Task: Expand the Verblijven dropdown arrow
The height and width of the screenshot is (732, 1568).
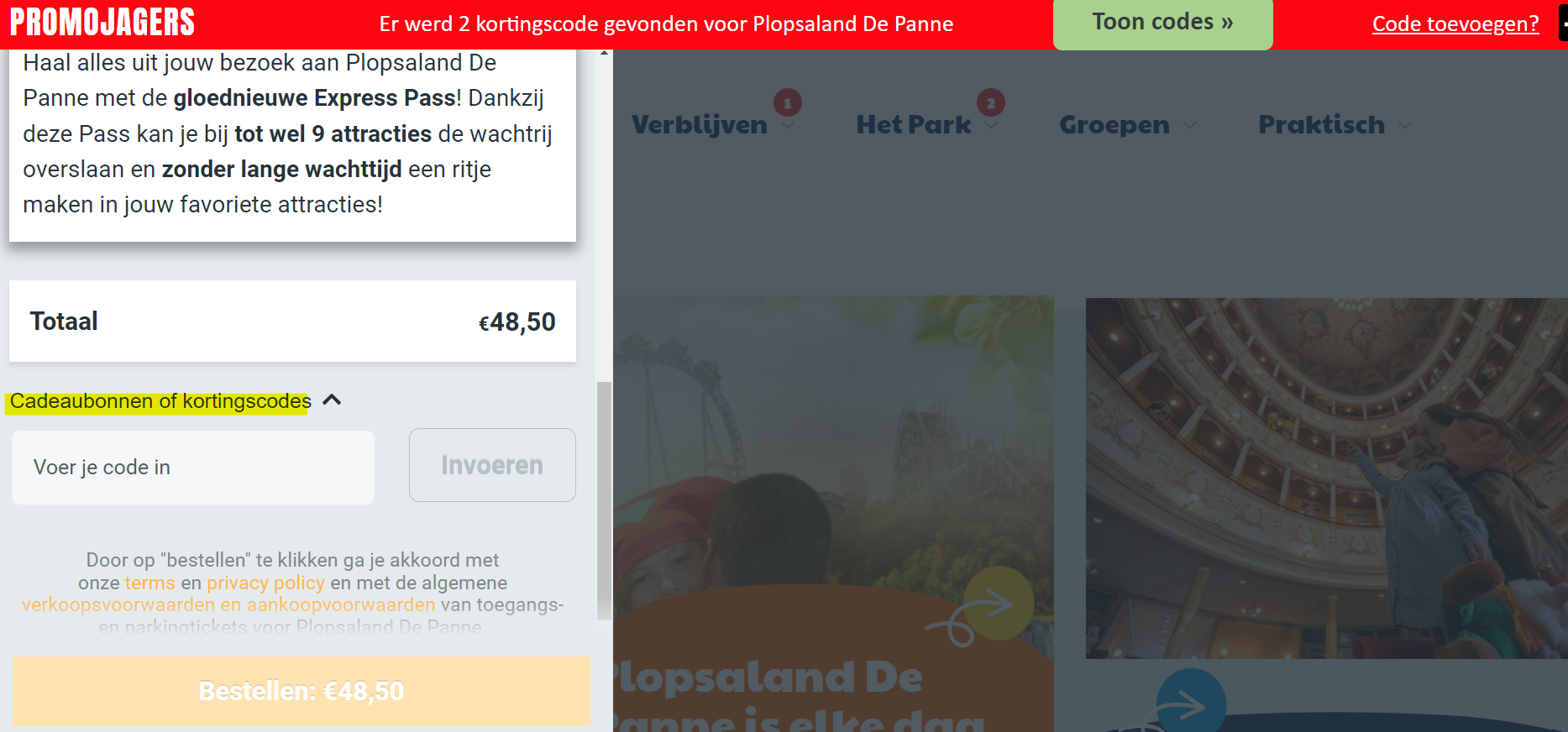Action: pos(788,126)
